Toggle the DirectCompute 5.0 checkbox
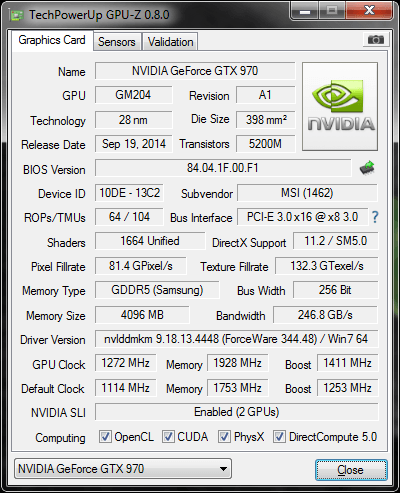 click(x=279, y=436)
